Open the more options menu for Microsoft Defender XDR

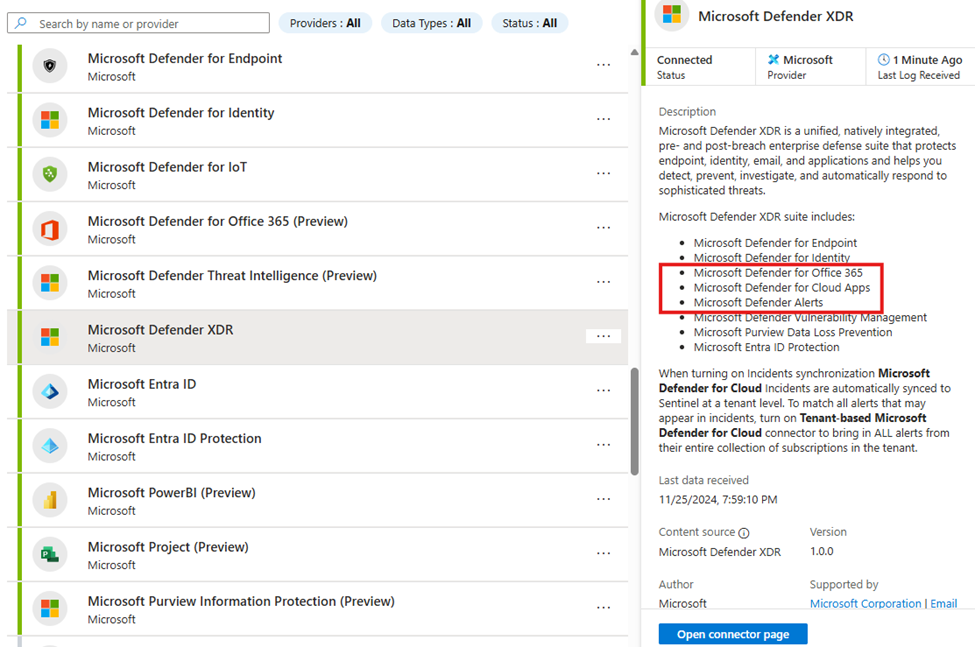pyautogui.click(x=603, y=336)
